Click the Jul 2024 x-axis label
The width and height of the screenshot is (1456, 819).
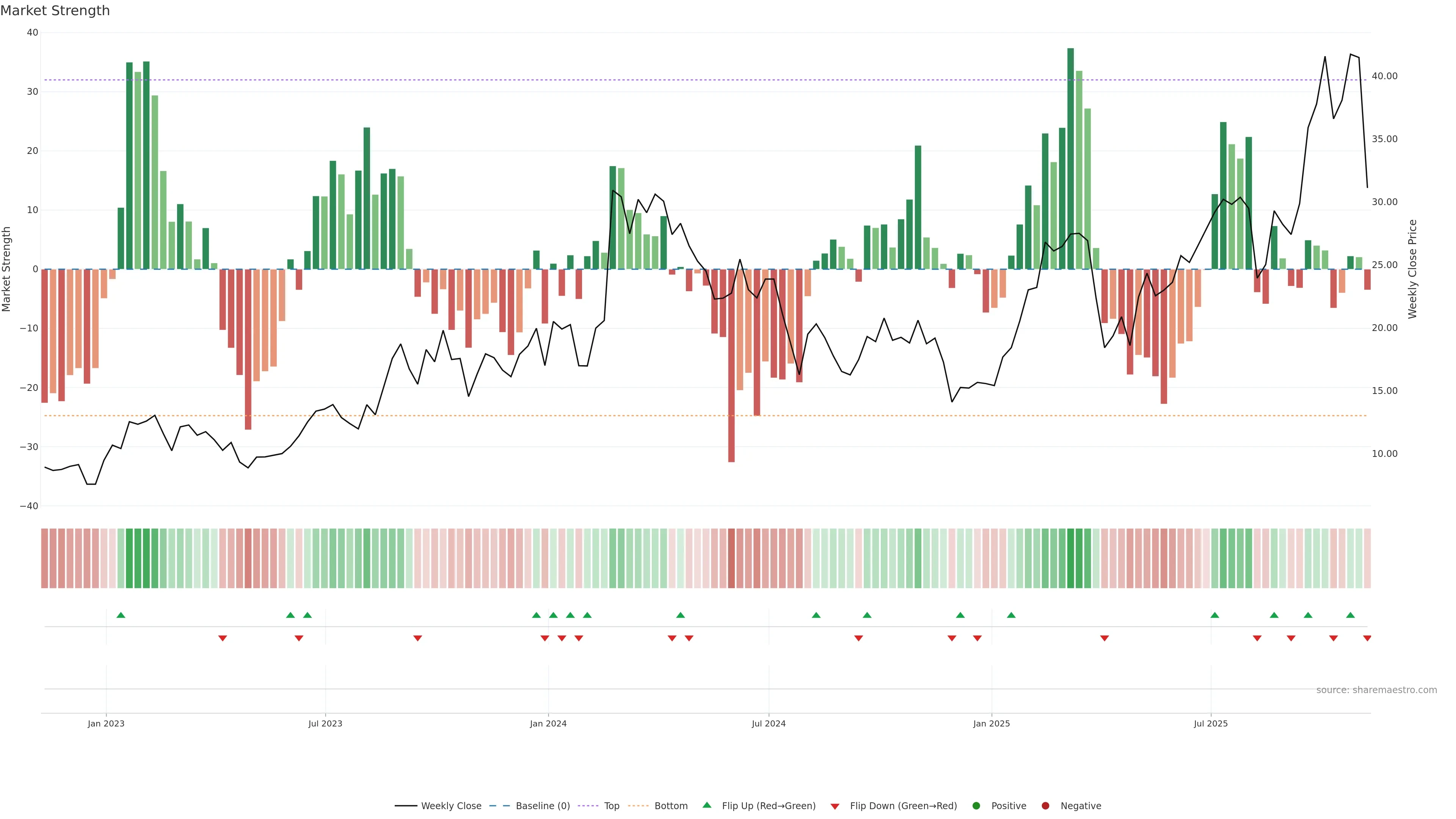pyautogui.click(x=768, y=723)
